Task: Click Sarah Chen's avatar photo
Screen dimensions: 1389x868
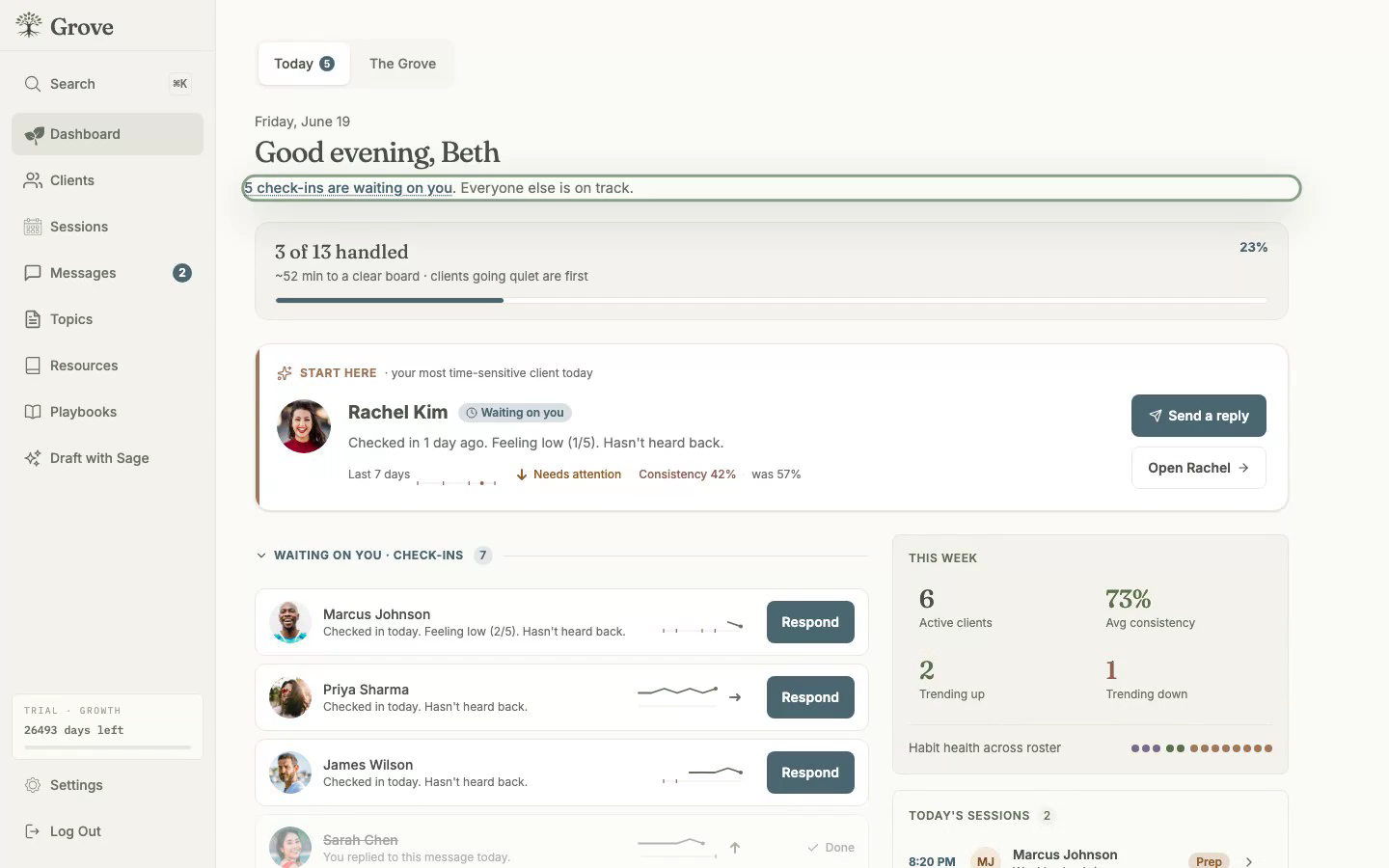Action: [289, 847]
